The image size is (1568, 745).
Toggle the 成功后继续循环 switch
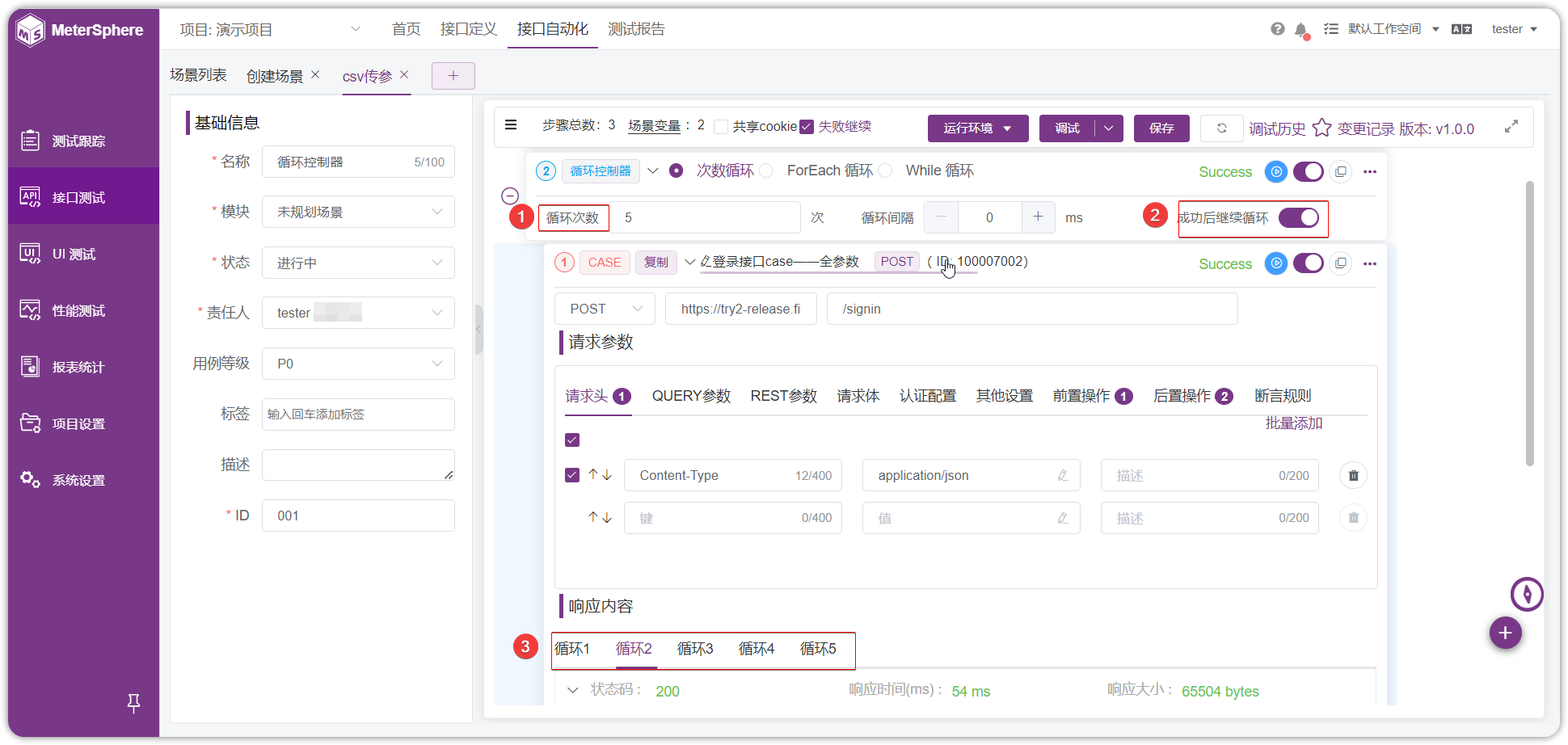1299,218
